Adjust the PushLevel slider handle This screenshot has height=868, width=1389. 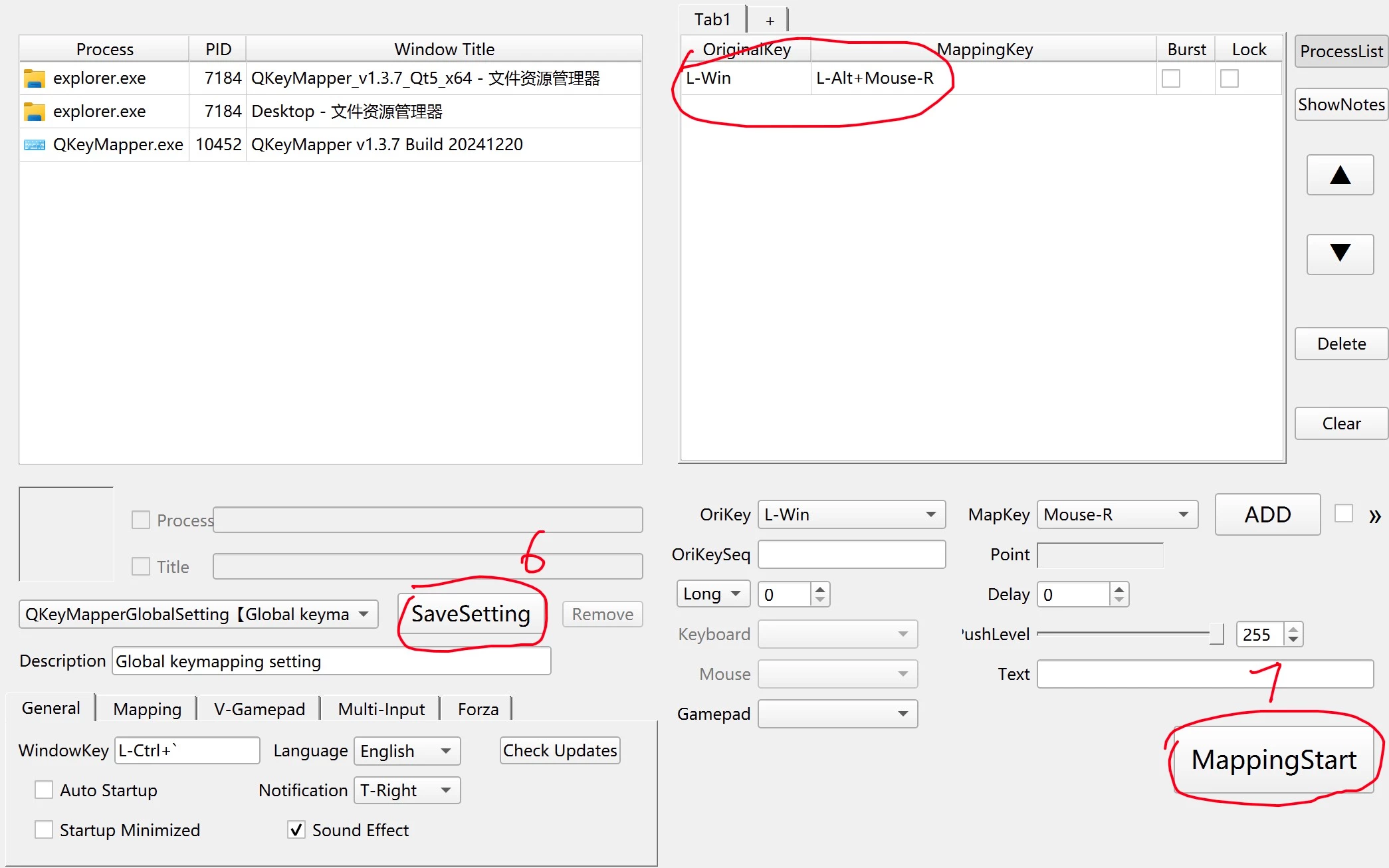pos(1216,634)
